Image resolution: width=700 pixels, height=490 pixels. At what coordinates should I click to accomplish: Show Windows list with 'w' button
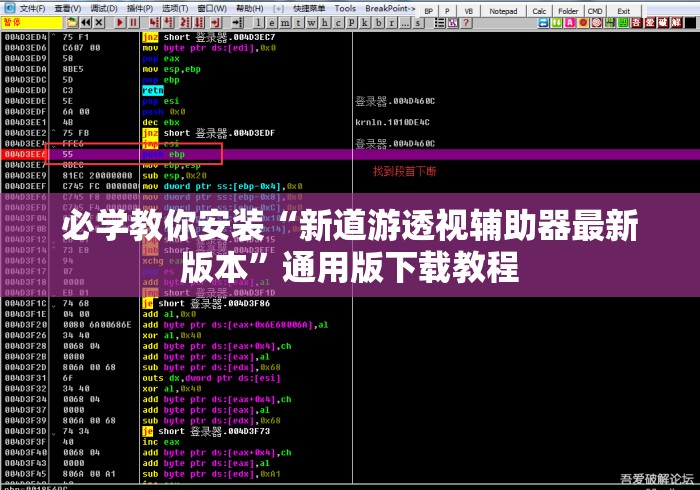tap(312, 23)
